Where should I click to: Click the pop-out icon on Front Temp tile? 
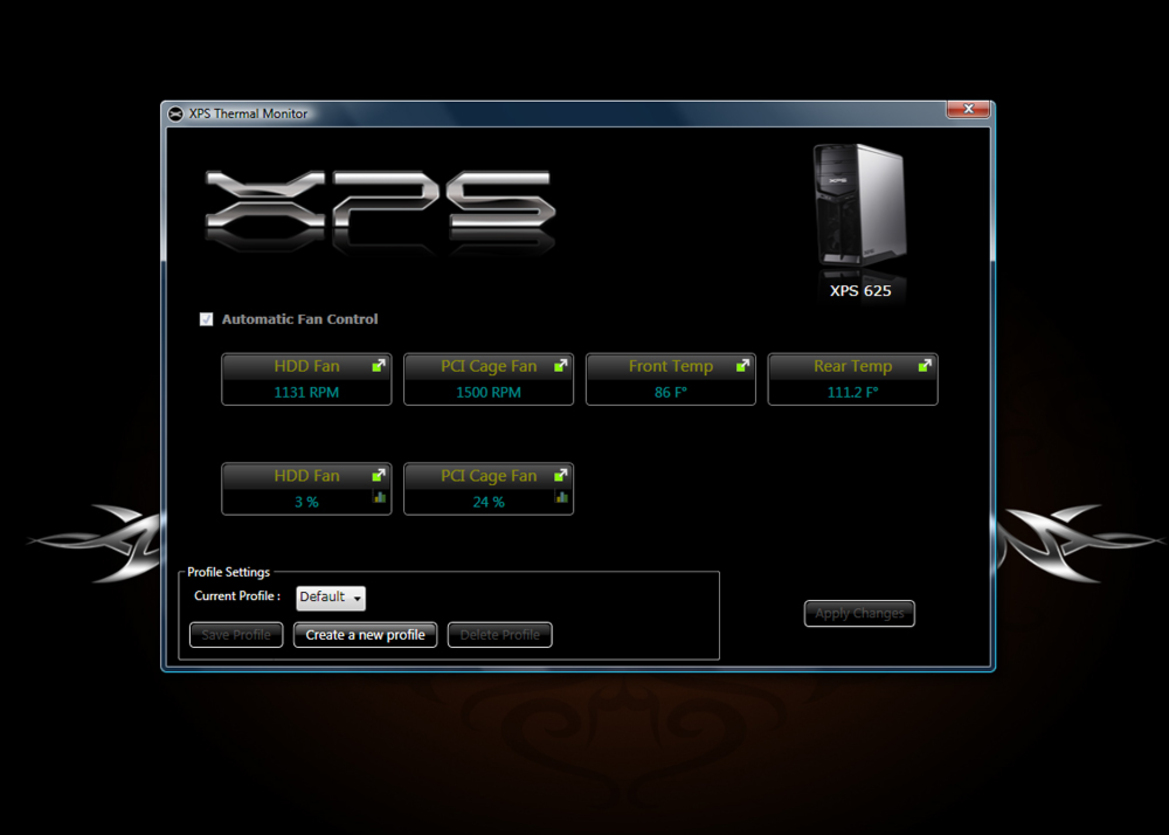[743, 365]
